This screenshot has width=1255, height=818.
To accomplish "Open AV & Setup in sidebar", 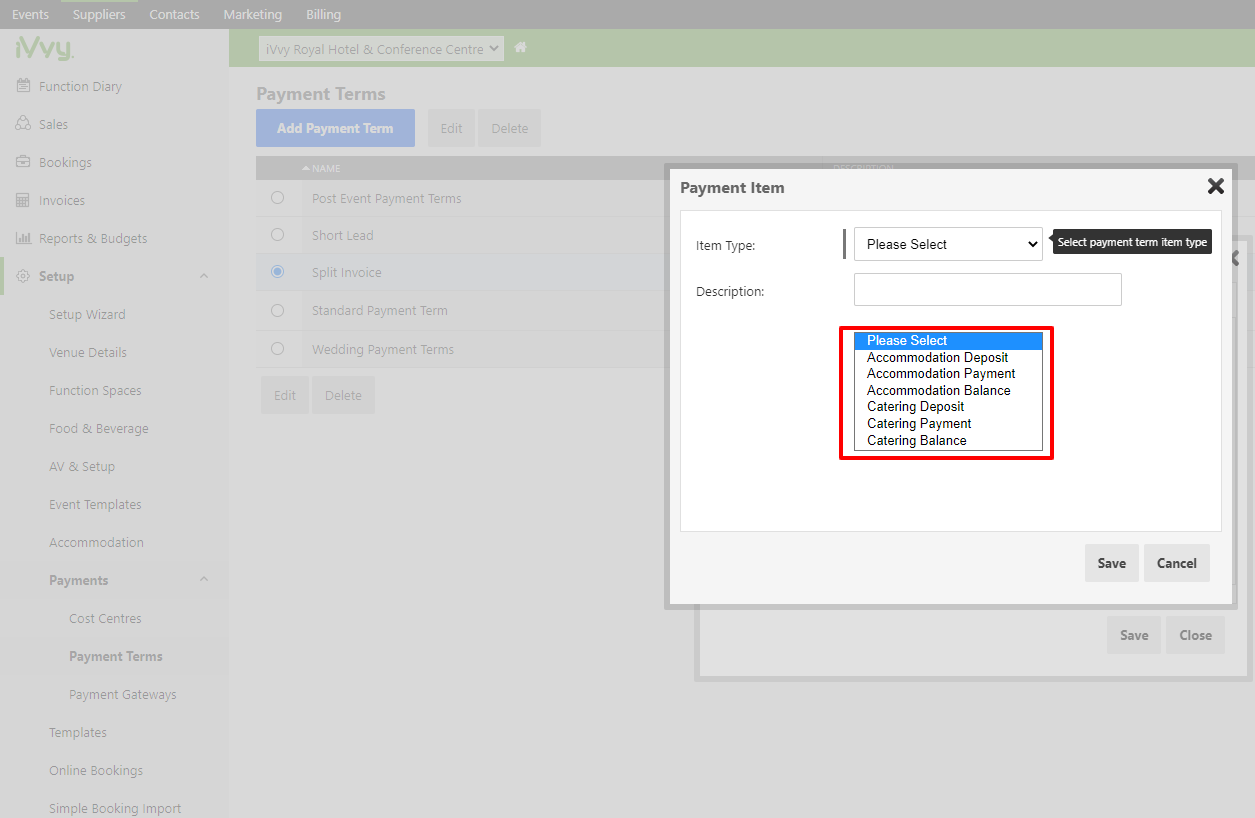I will coord(82,466).
